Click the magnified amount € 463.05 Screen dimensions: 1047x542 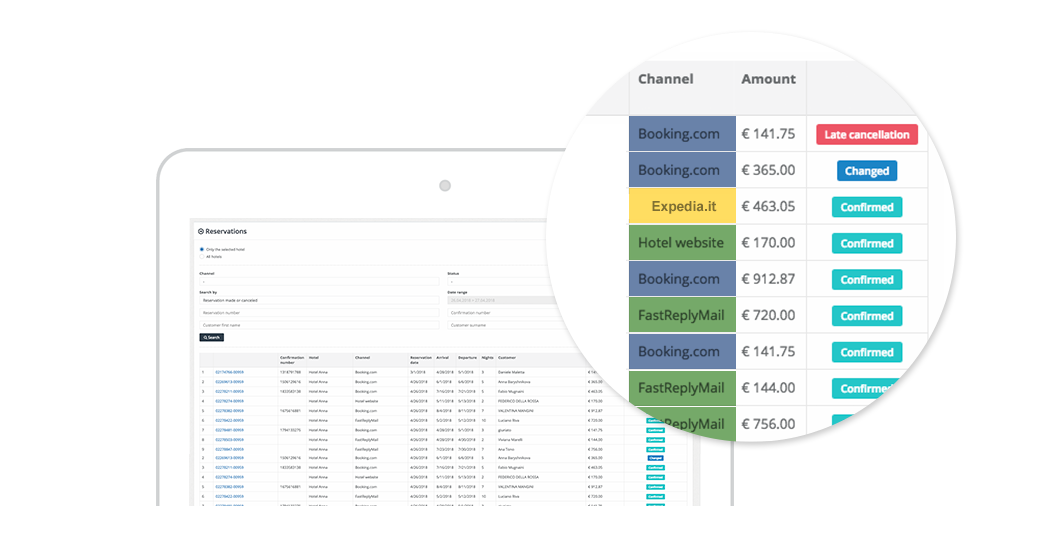coord(768,206)
